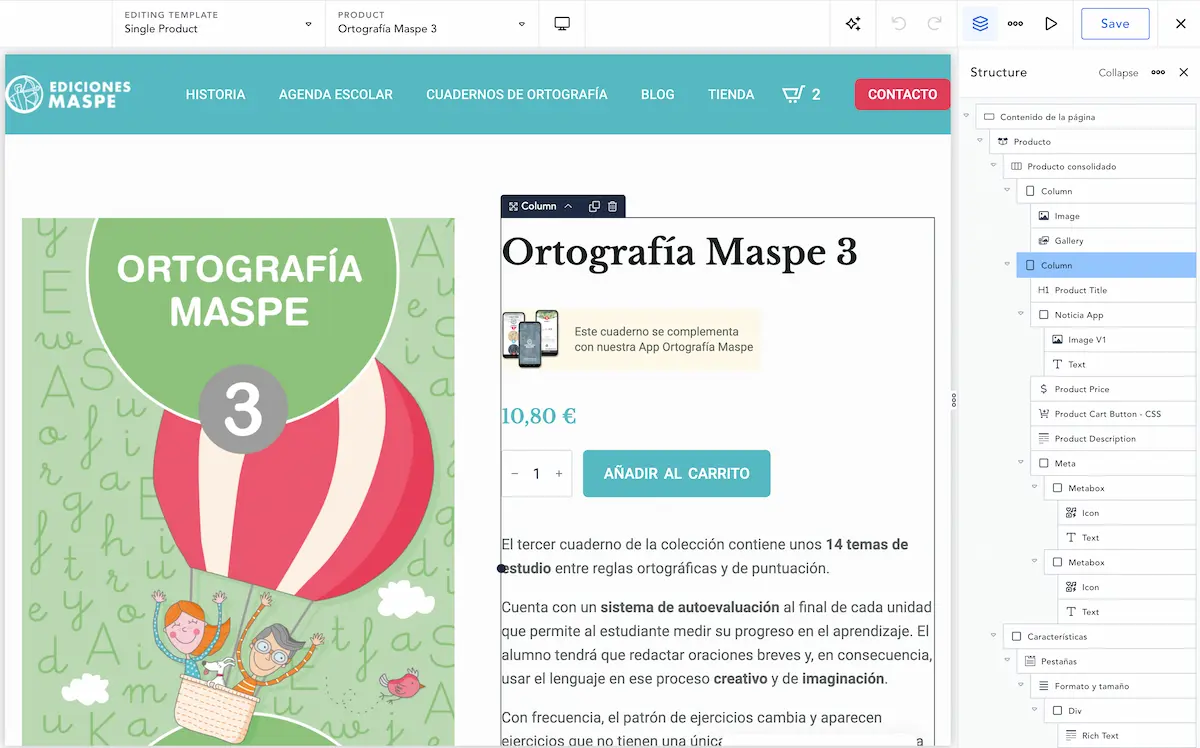Toggle the Structure layers panel icon
1200x748 pixels.
[980, 24]
